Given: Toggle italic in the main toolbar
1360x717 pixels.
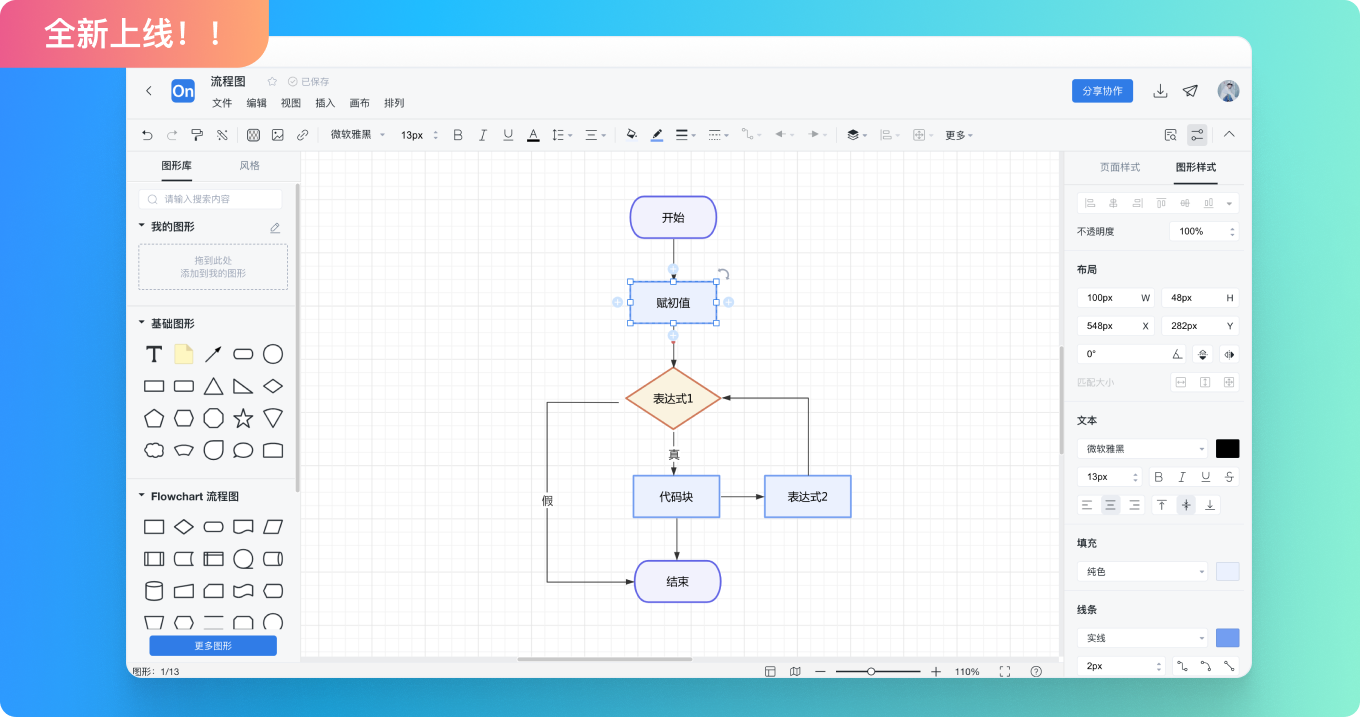Looking at the screenshot, I should coord(483,135).
